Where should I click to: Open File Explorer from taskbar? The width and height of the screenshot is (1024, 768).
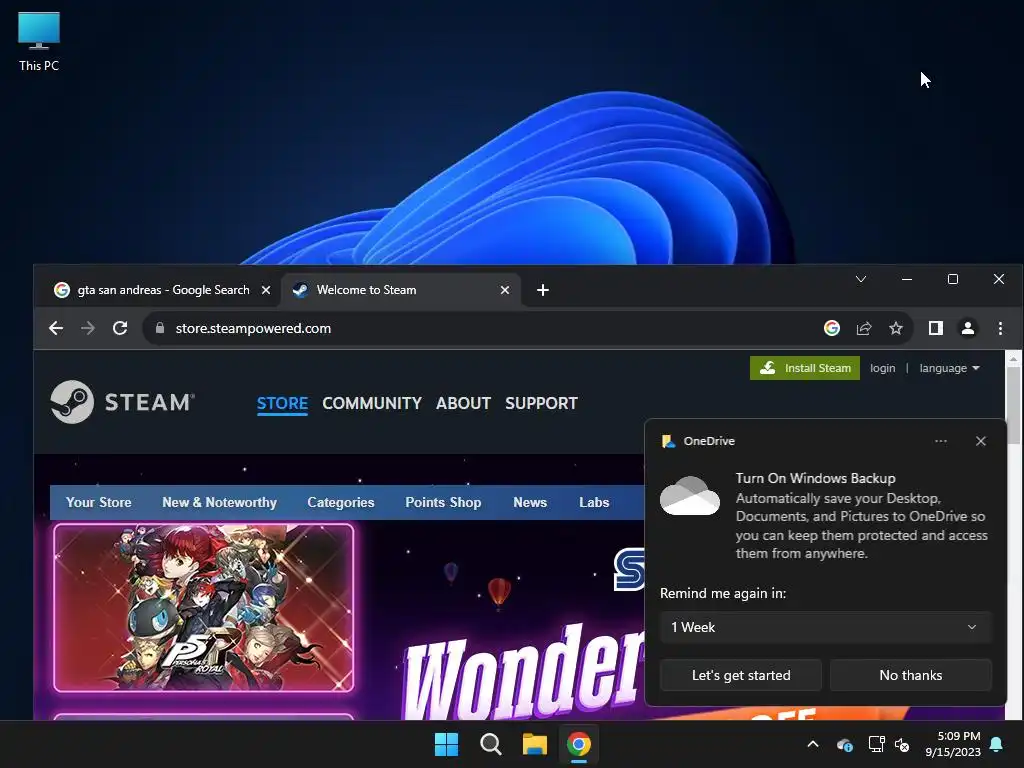pyautogui.click(x=534, y=744)
